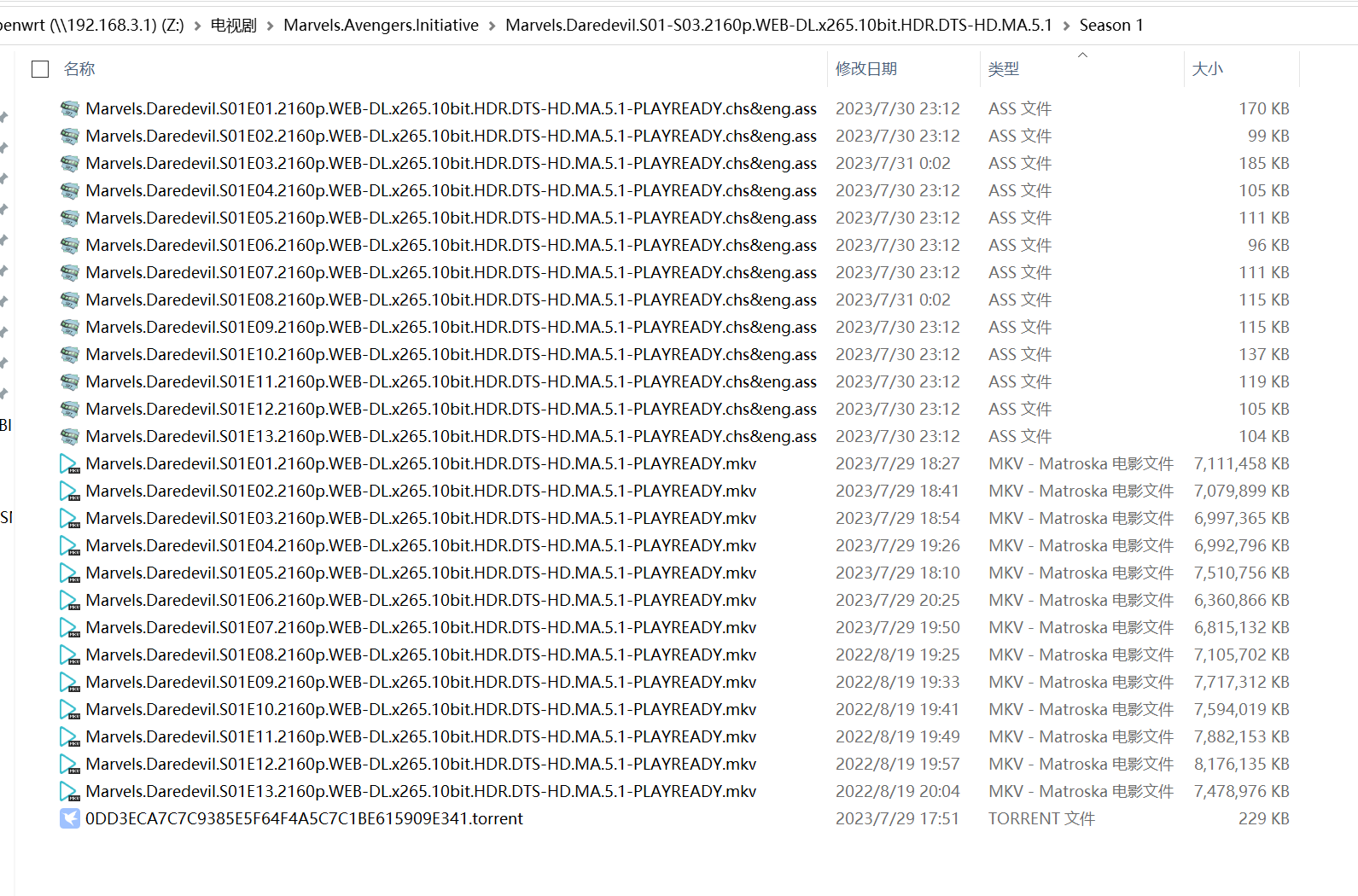The height and width of the screenshot is (896, 1358).
Task: Click the S01E10 .ass subtitle file icon
Action: pos(70,354)
